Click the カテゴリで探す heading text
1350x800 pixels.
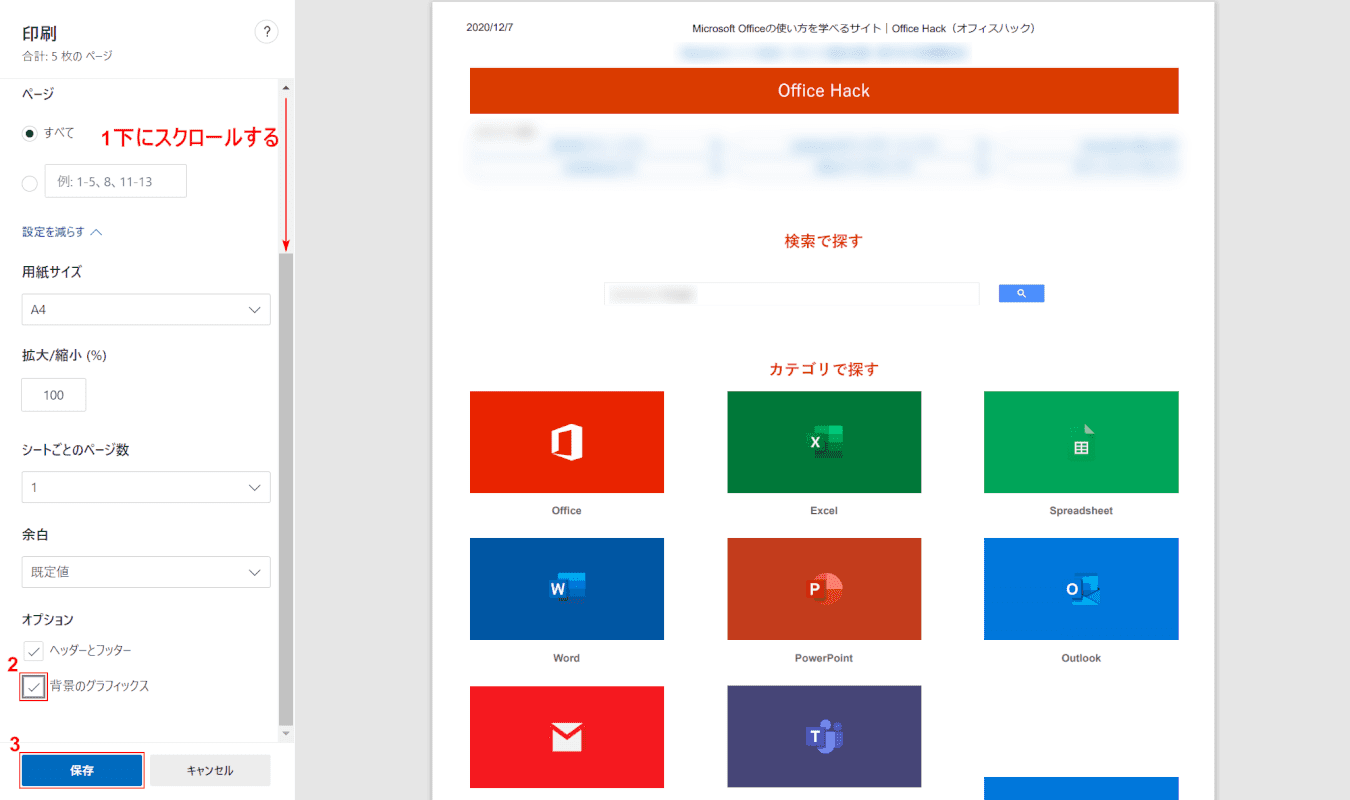click(x=824, y=369)
